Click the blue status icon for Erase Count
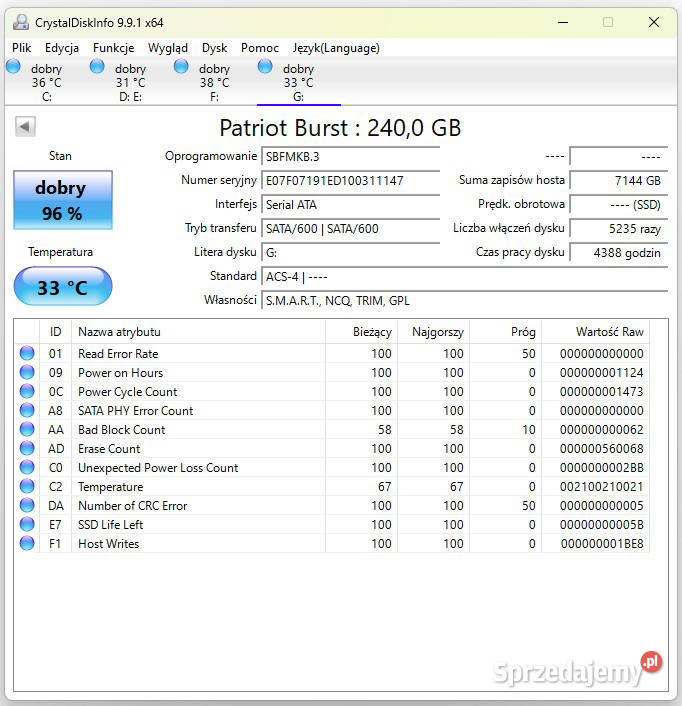 (27, 448)
